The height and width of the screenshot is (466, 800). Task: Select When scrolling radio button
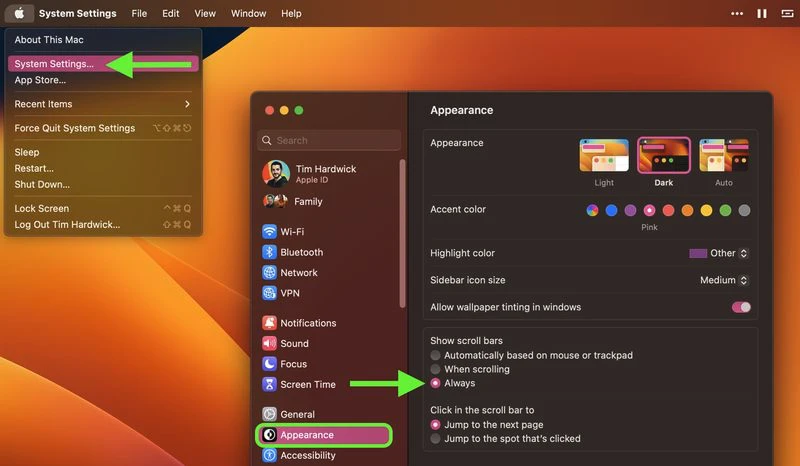[435, 369]
